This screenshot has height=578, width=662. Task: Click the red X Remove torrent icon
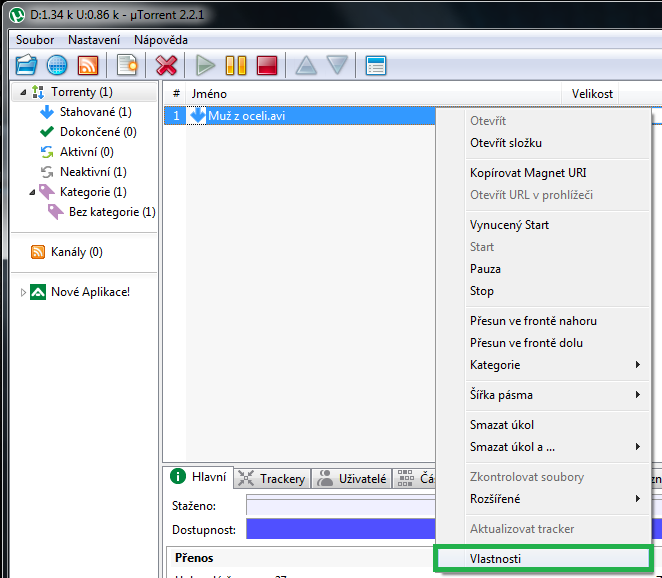pyautogui.click(x=166, y=66)
